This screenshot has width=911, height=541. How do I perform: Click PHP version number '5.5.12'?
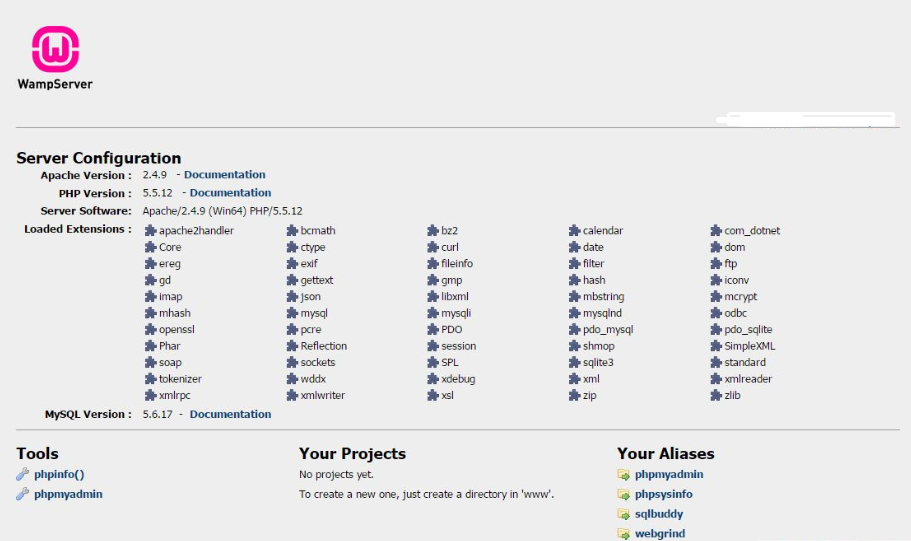click(157, 192)
